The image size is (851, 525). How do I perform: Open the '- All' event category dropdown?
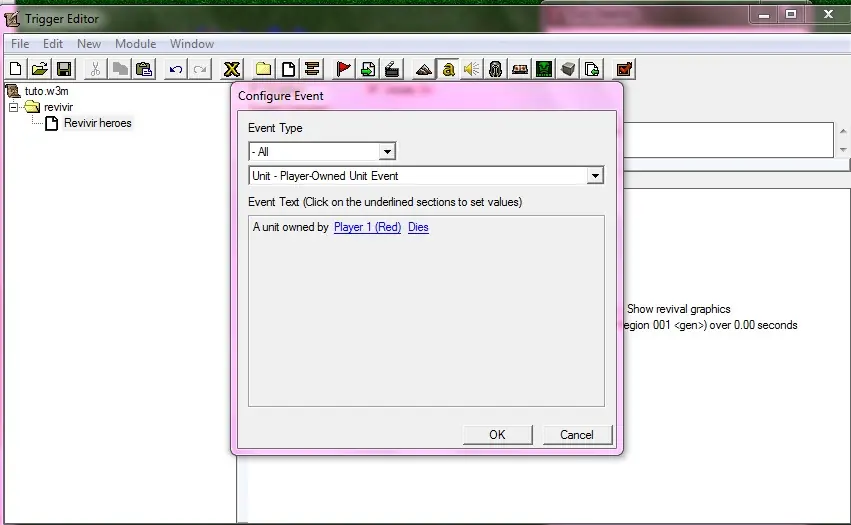tap(322, 151)
